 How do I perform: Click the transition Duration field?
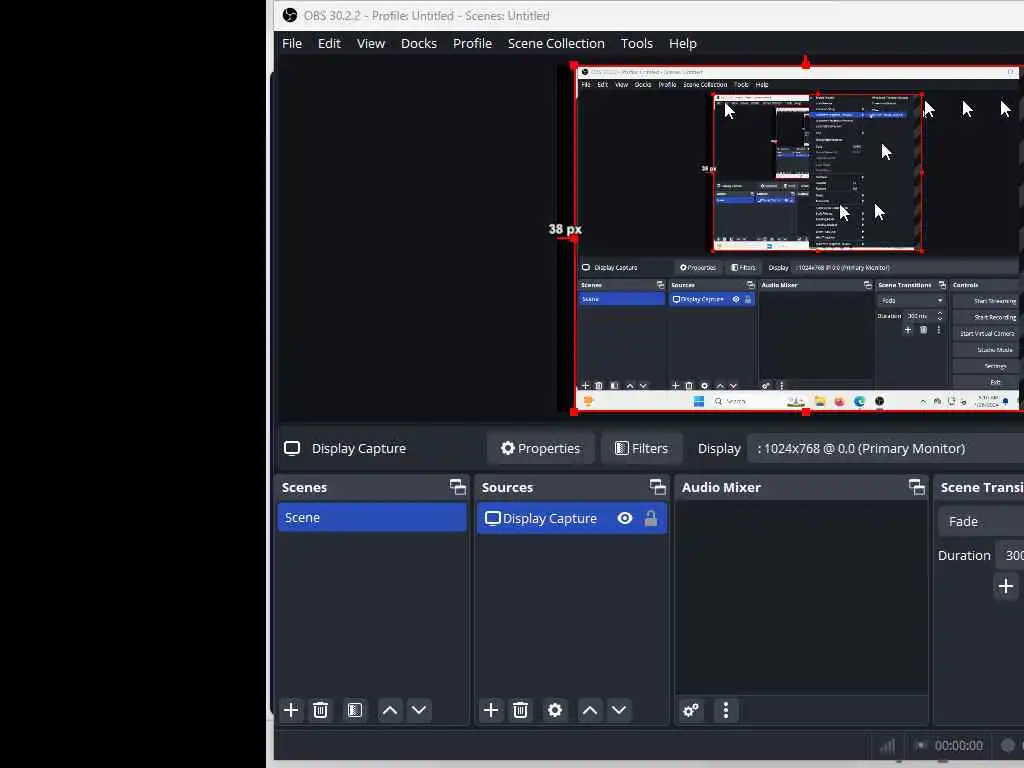click(1010, 555)
